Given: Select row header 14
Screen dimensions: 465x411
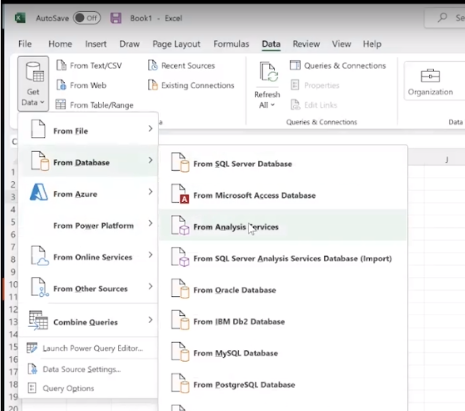Looking at the screenshot, I should [13, 334].
